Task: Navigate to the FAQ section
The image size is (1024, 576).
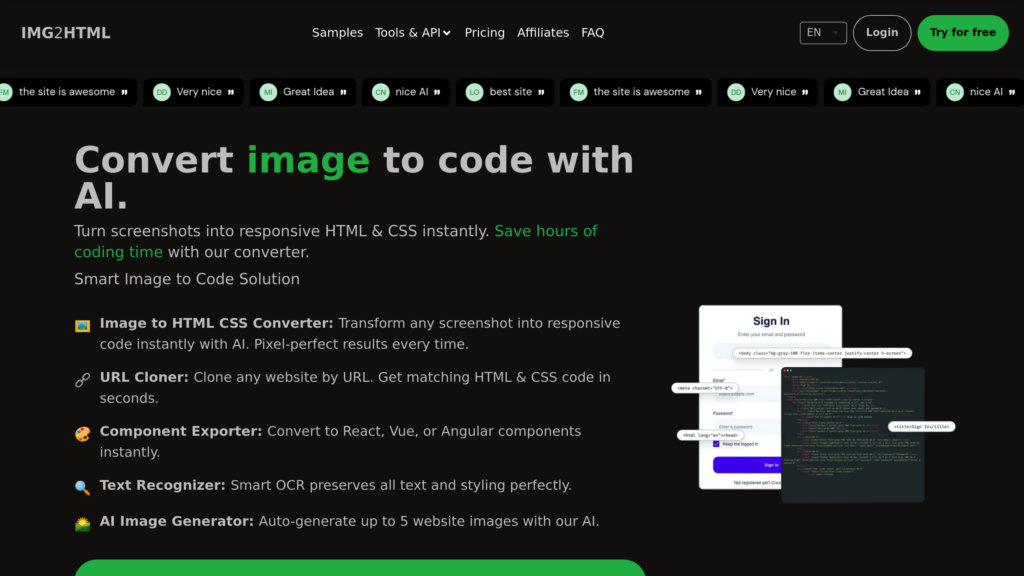Action: (592, 33)
